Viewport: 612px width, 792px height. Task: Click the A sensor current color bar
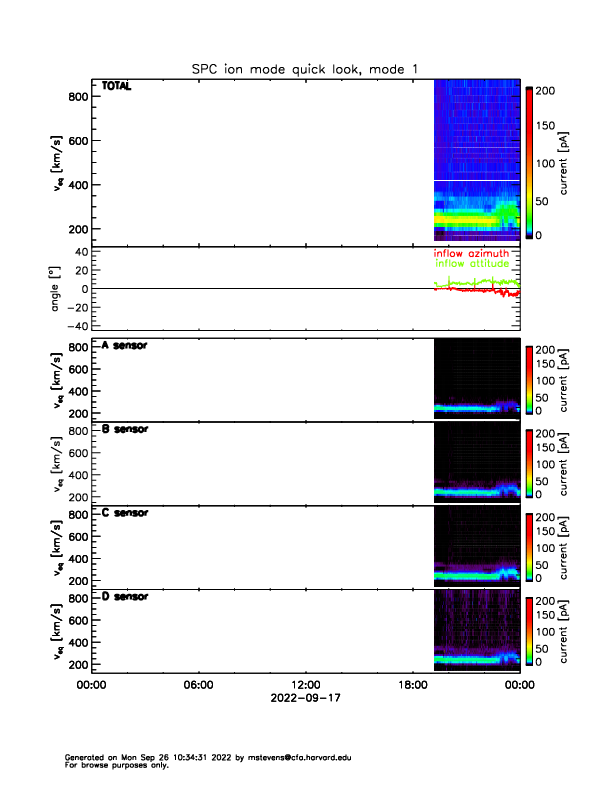(x=530, y=379)
